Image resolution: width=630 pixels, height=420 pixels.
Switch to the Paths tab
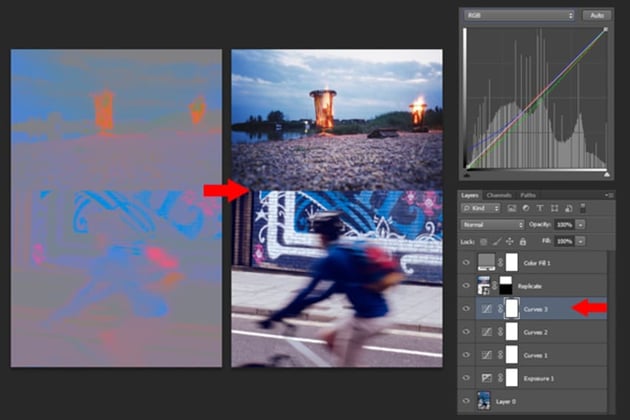(528, 195)
